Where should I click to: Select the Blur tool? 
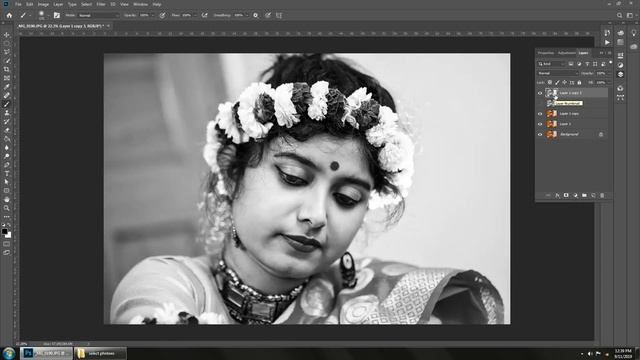tap(7, 148)
